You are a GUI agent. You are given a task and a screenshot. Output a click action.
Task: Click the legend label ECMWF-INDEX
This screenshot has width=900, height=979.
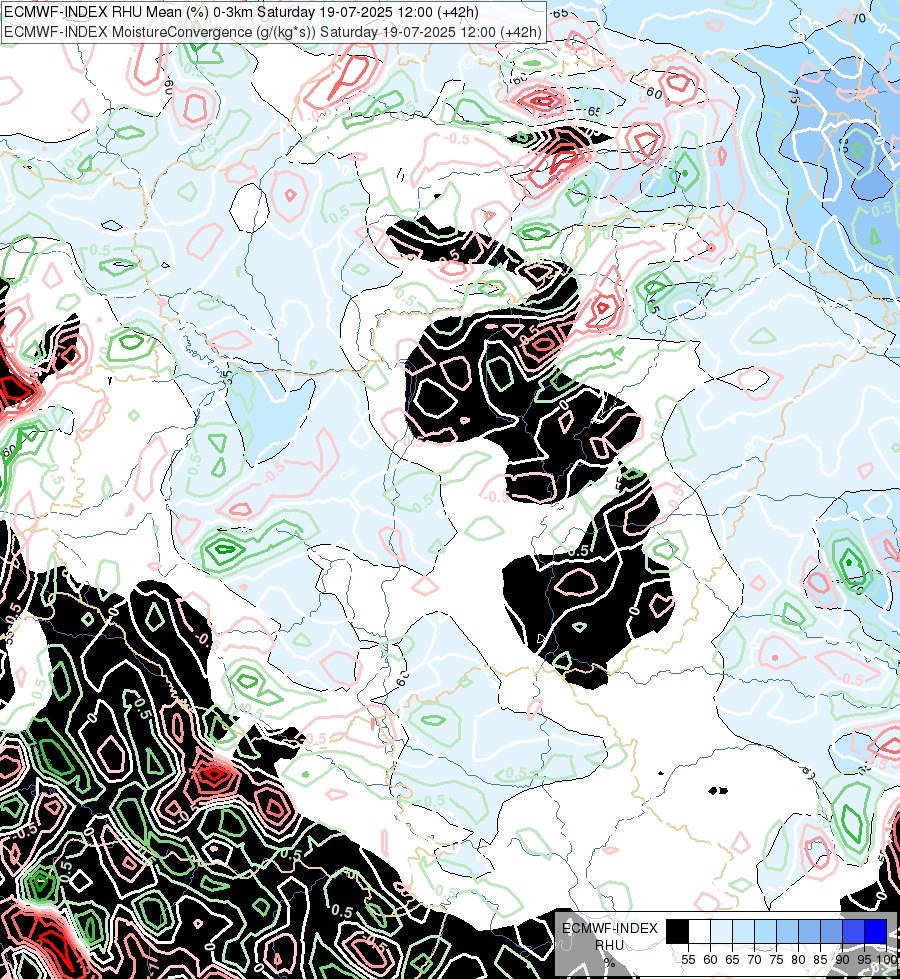coord(610,928)
